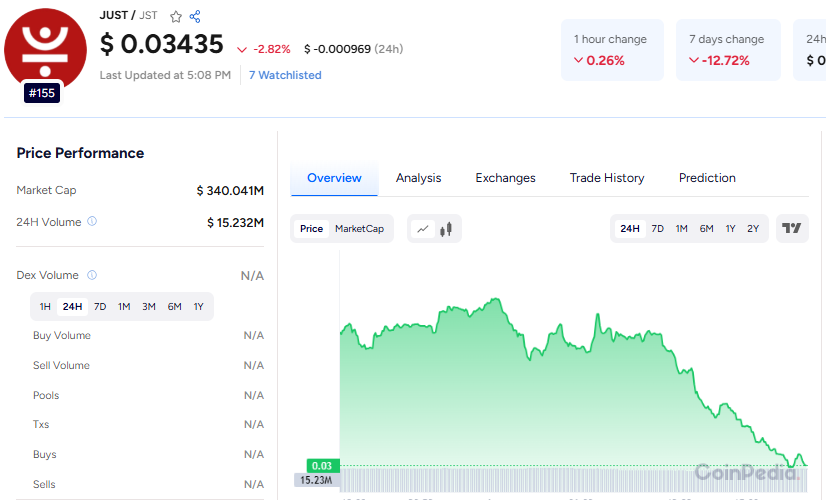This screenshot has height=500, width=826.
Task: Click the Buy Volume row label
Action: (62, 336)
